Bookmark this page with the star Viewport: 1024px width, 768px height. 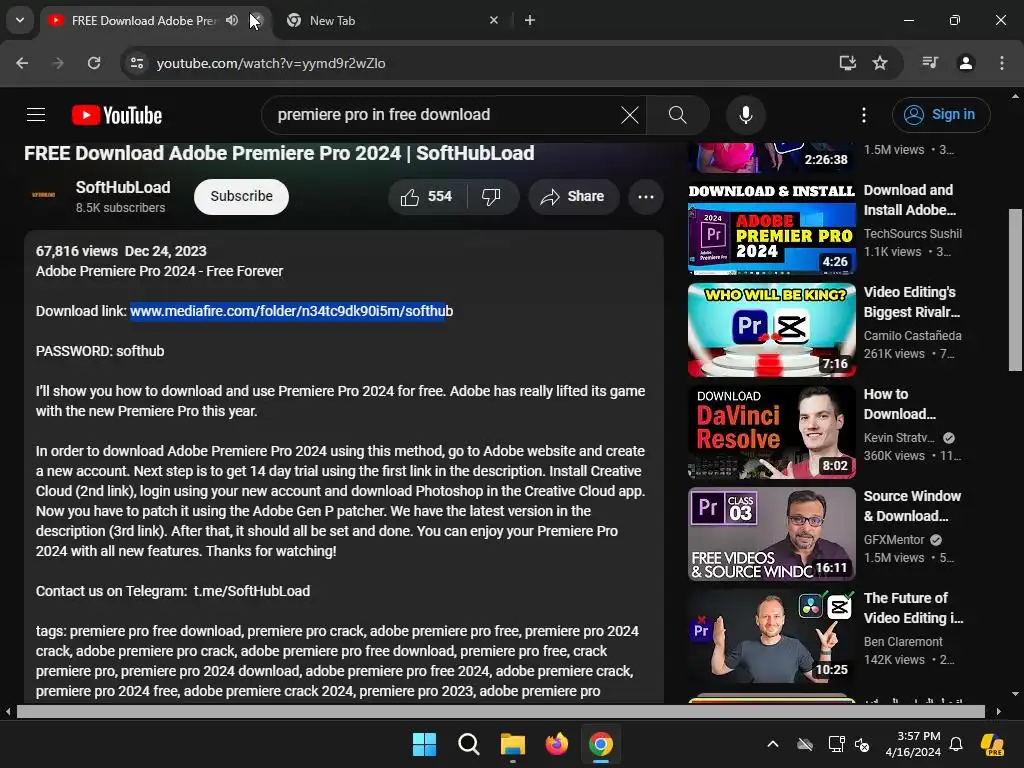880,63
